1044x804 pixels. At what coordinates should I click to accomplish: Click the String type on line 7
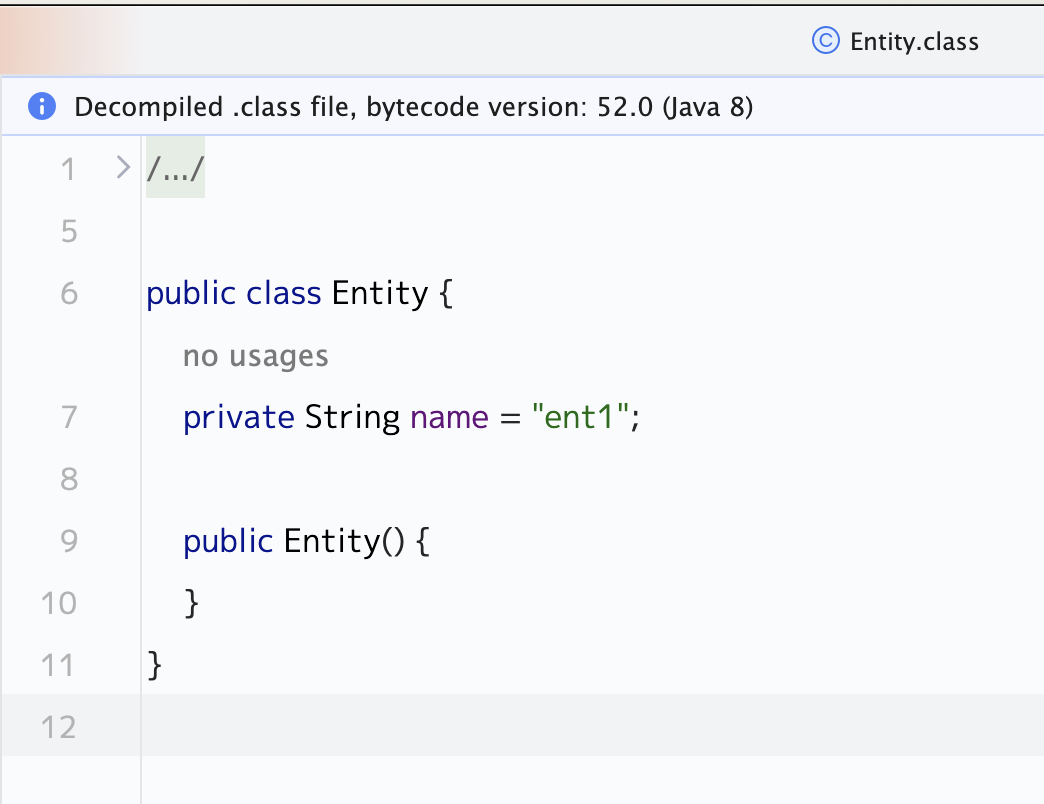[x=352, y=417]
